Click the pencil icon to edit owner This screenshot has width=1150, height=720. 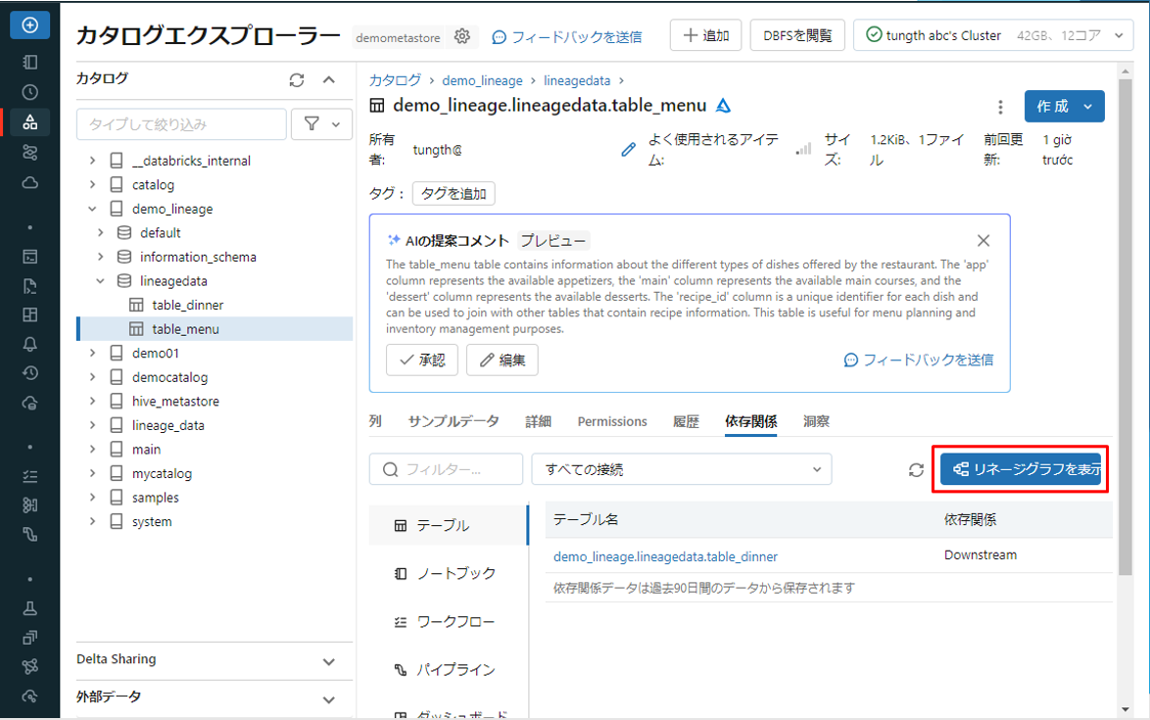click(628, 150)
